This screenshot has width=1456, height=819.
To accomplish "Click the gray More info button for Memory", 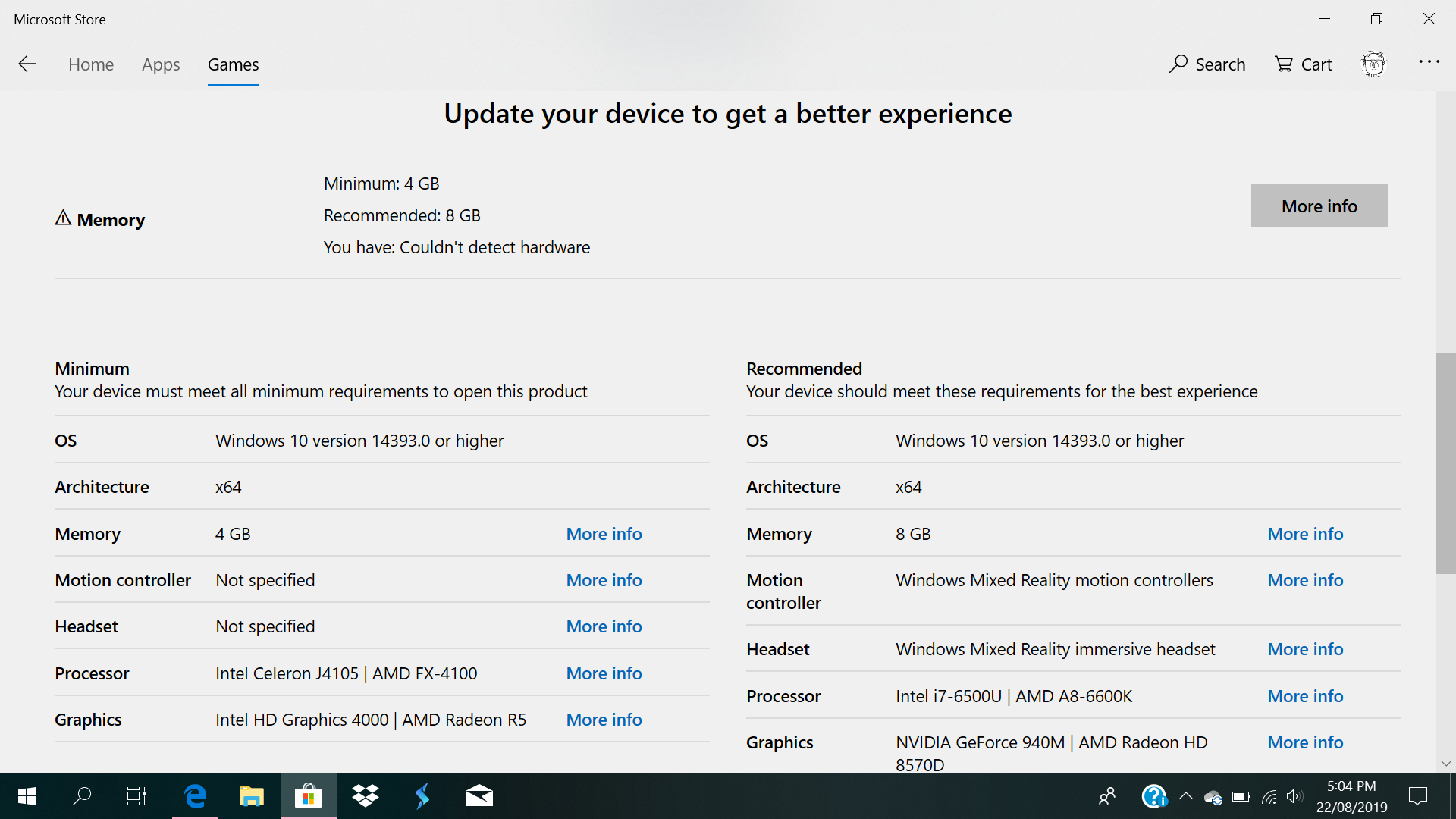I will tap(1319, 206).
